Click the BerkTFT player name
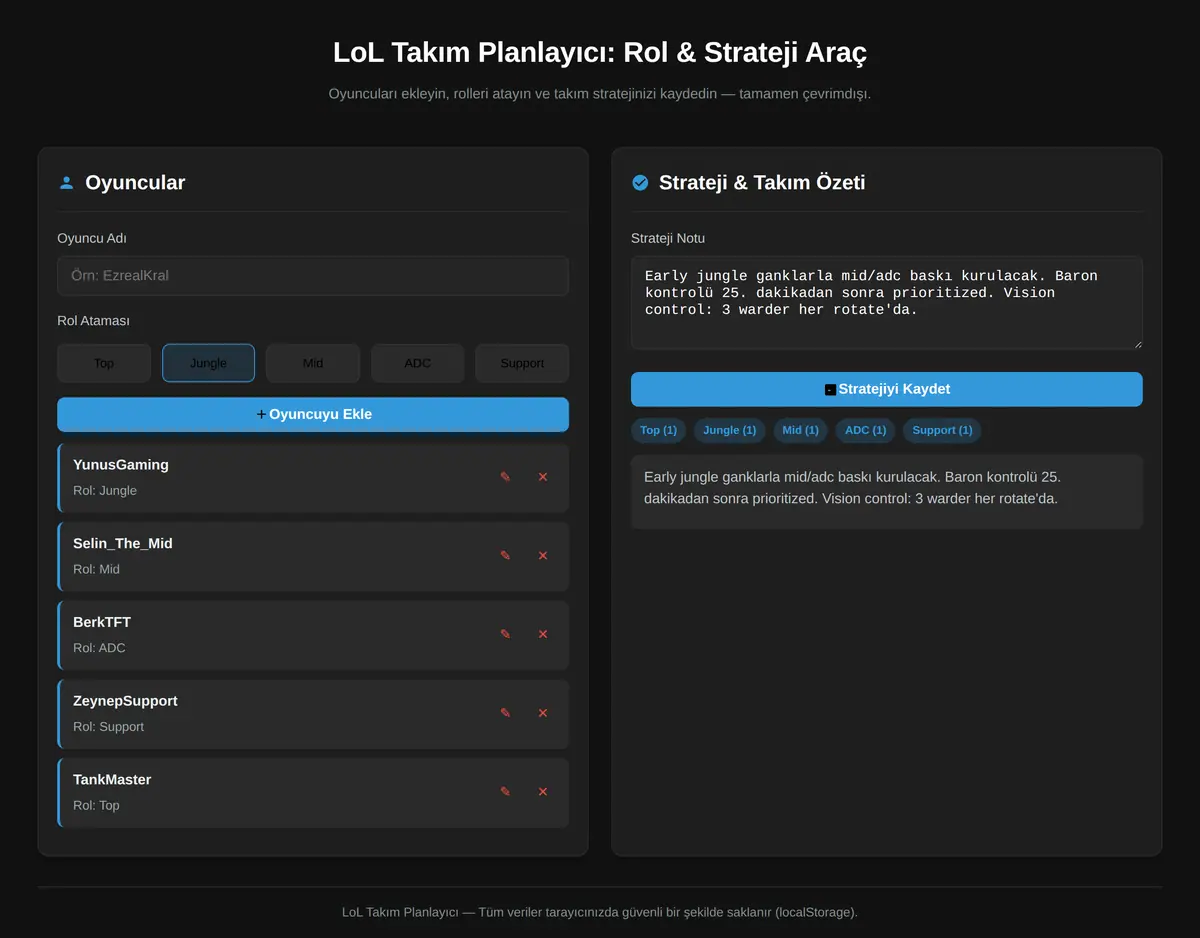The image size is (1200, 938). [102, 622]
